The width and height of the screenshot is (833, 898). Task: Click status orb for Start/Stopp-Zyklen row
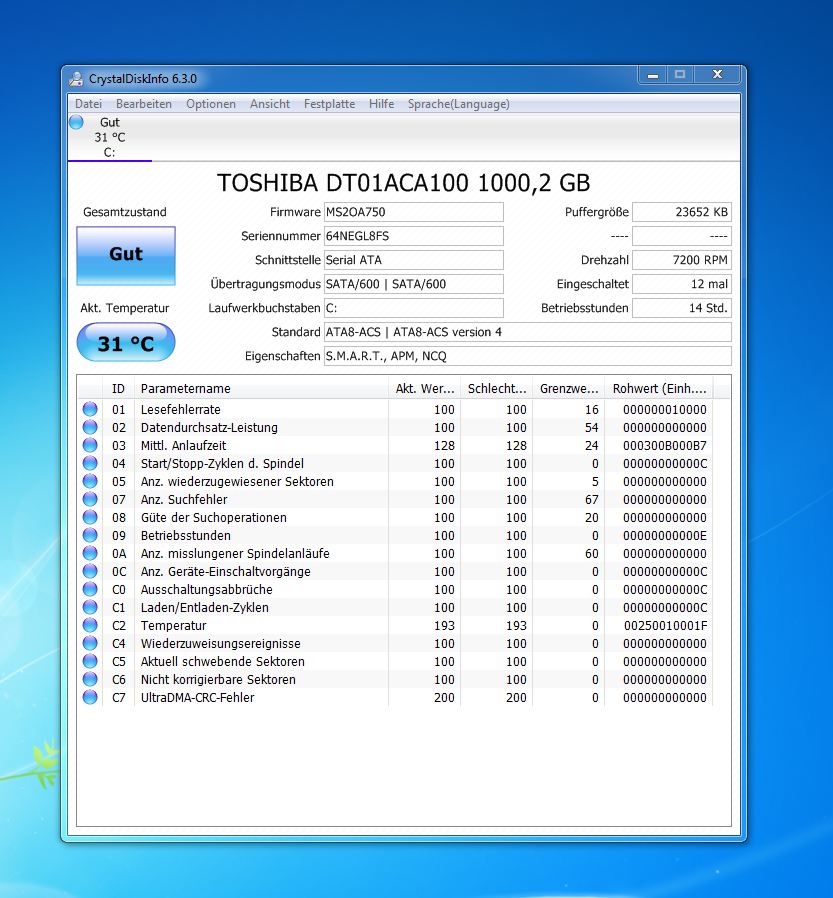(90, 463)
